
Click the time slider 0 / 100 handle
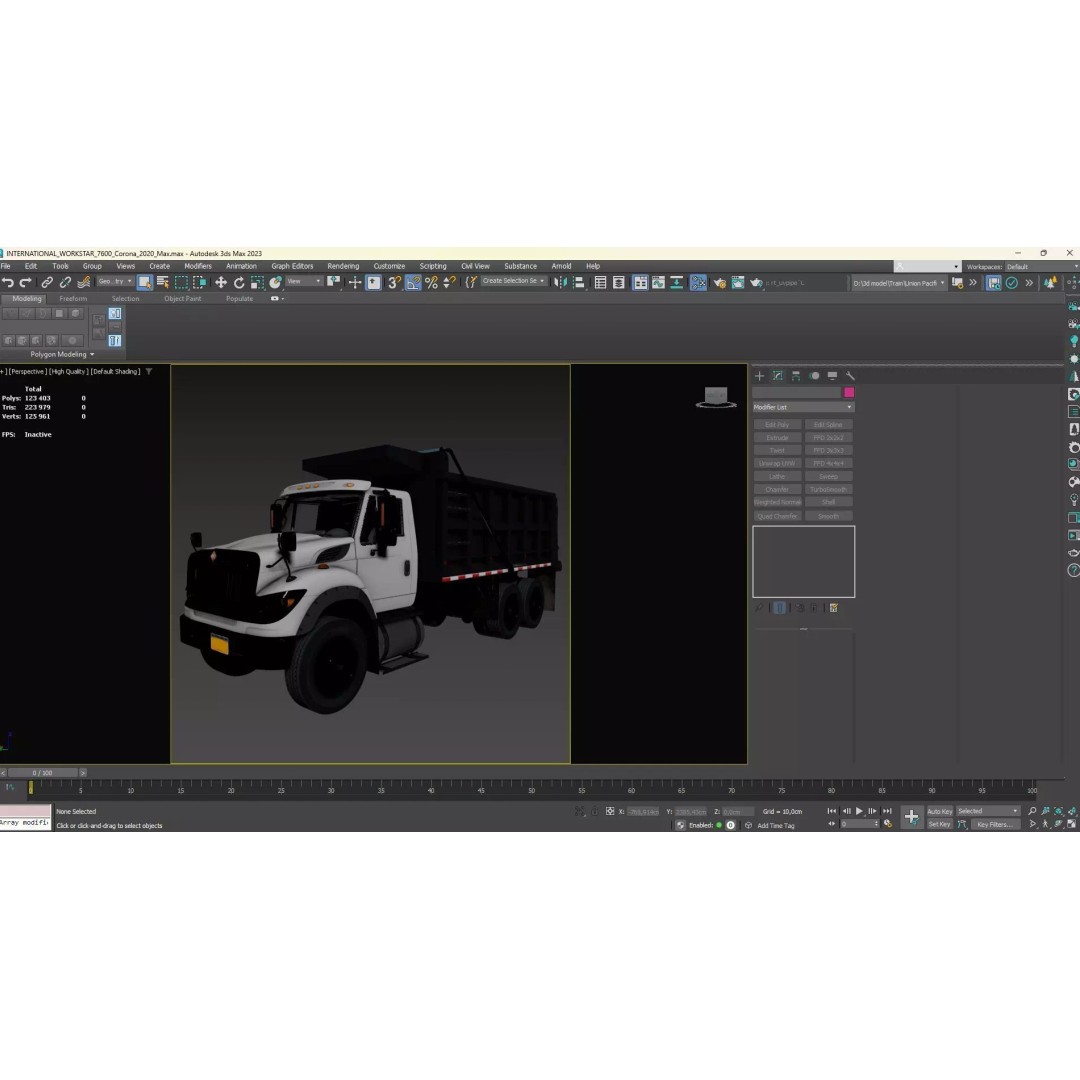tap(42, 773)
